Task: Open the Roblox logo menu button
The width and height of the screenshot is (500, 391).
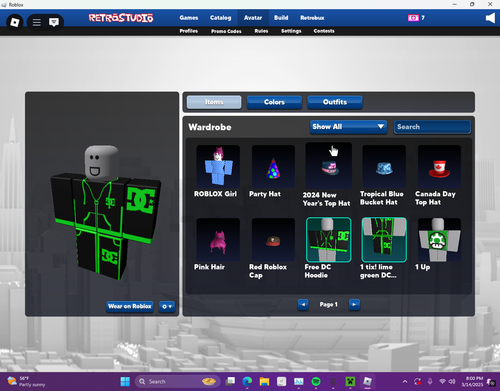Action: 15,22
